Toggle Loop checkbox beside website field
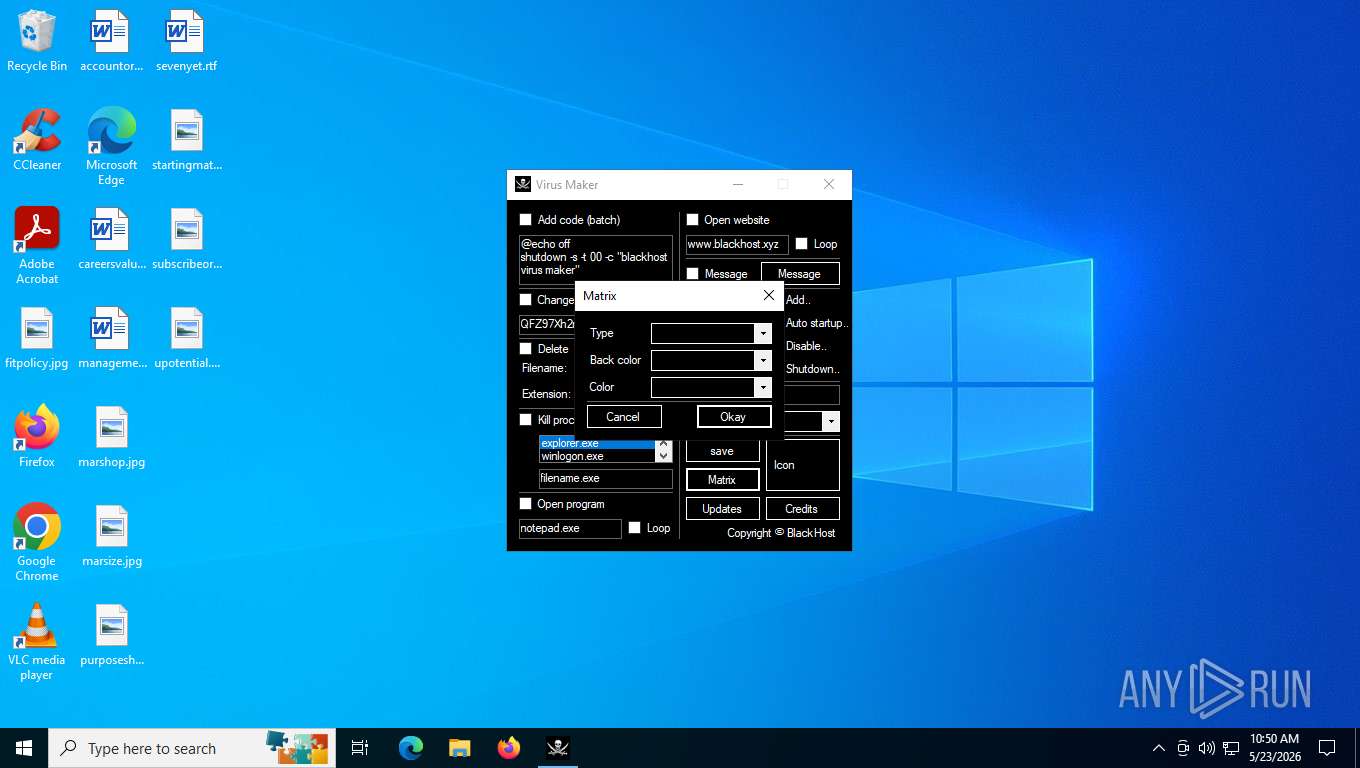 coord(801,244)
